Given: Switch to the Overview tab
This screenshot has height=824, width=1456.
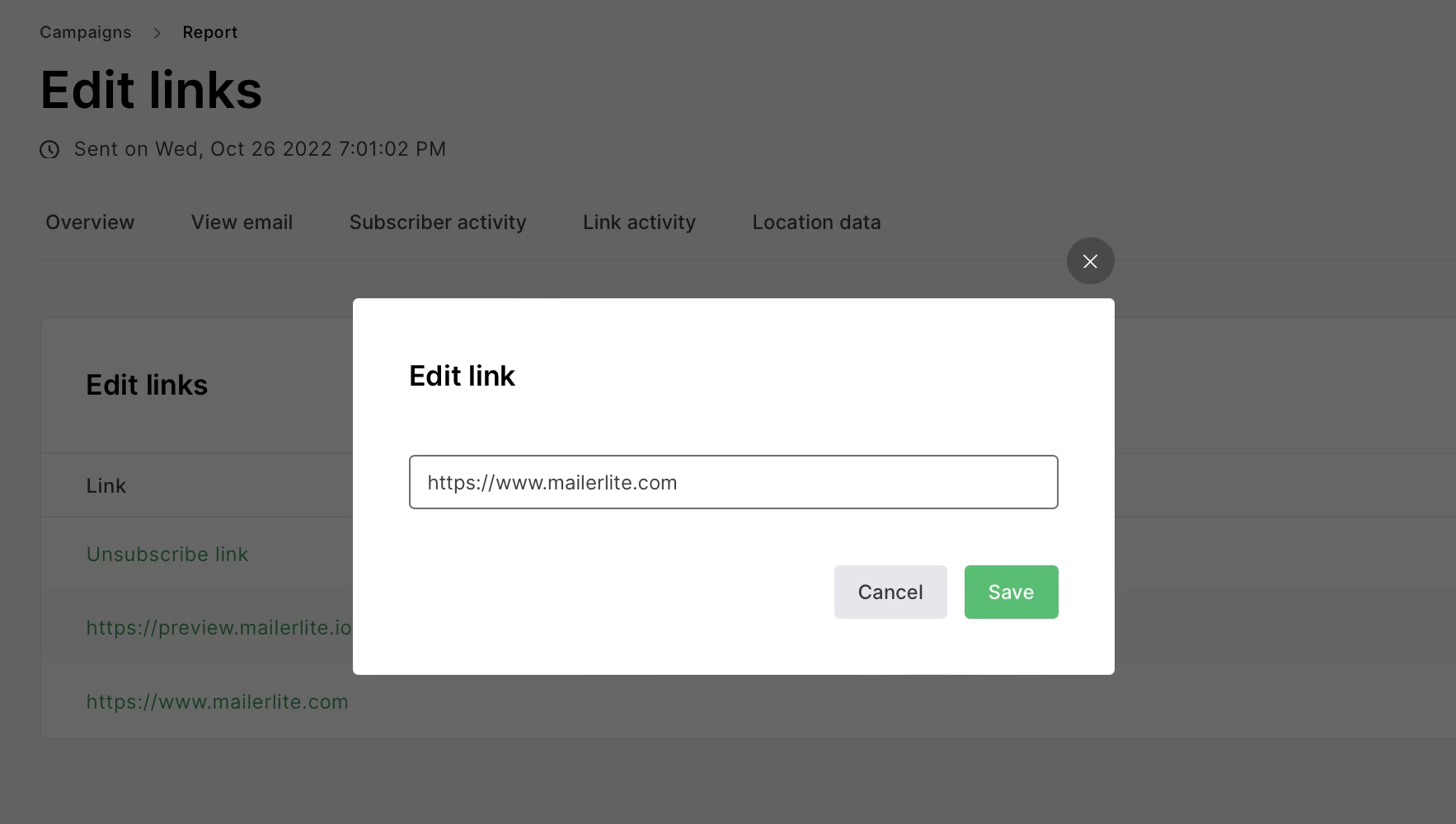Looking at the screenshot, I should (x=90, y=222).
